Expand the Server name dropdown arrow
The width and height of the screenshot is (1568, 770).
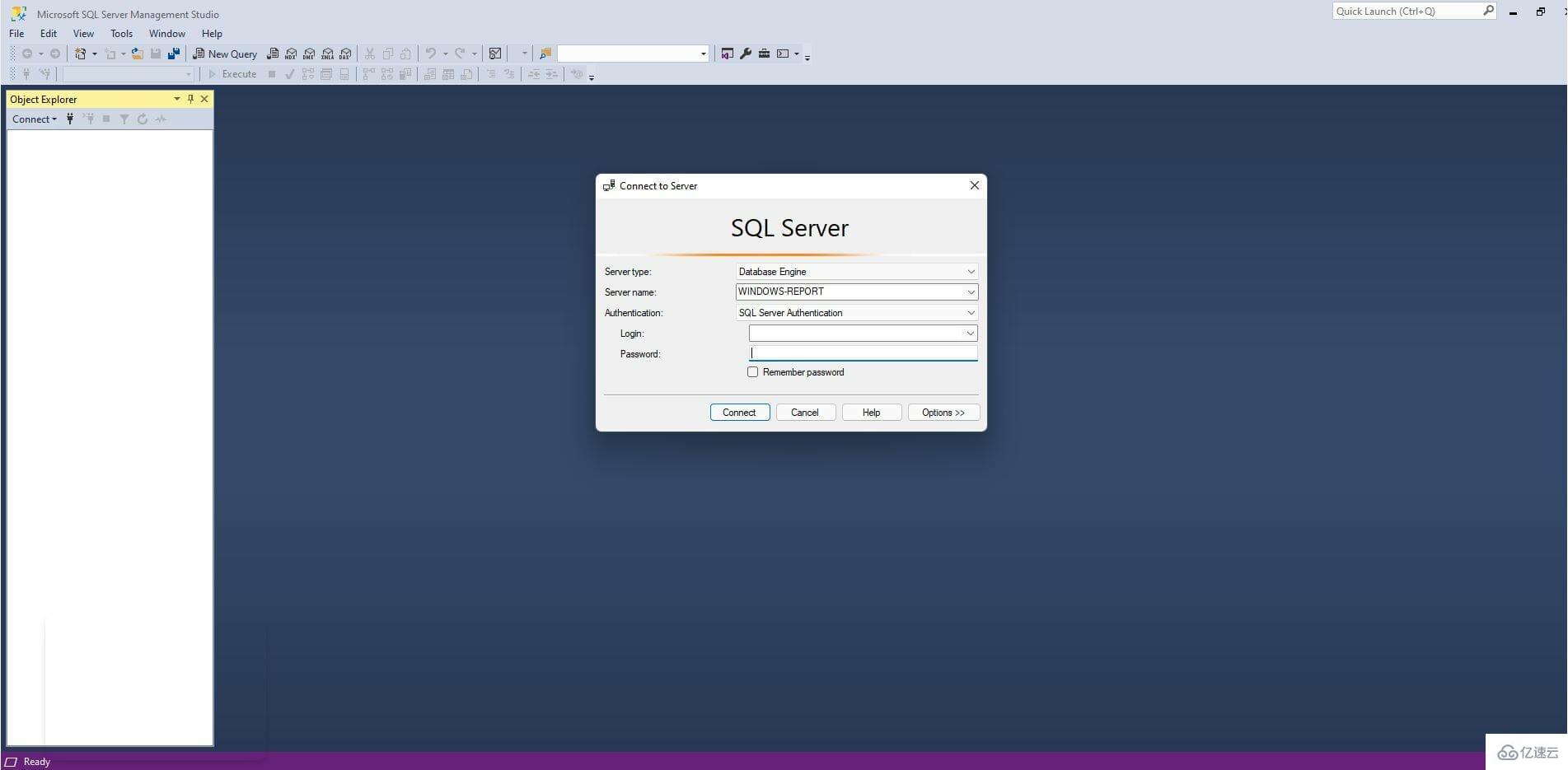[971, 292]
